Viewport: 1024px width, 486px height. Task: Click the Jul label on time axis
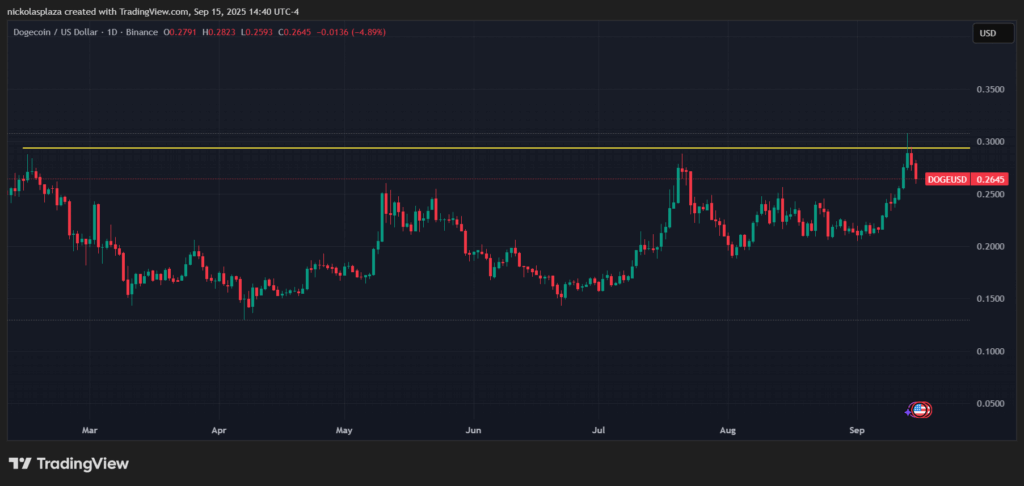598,430
